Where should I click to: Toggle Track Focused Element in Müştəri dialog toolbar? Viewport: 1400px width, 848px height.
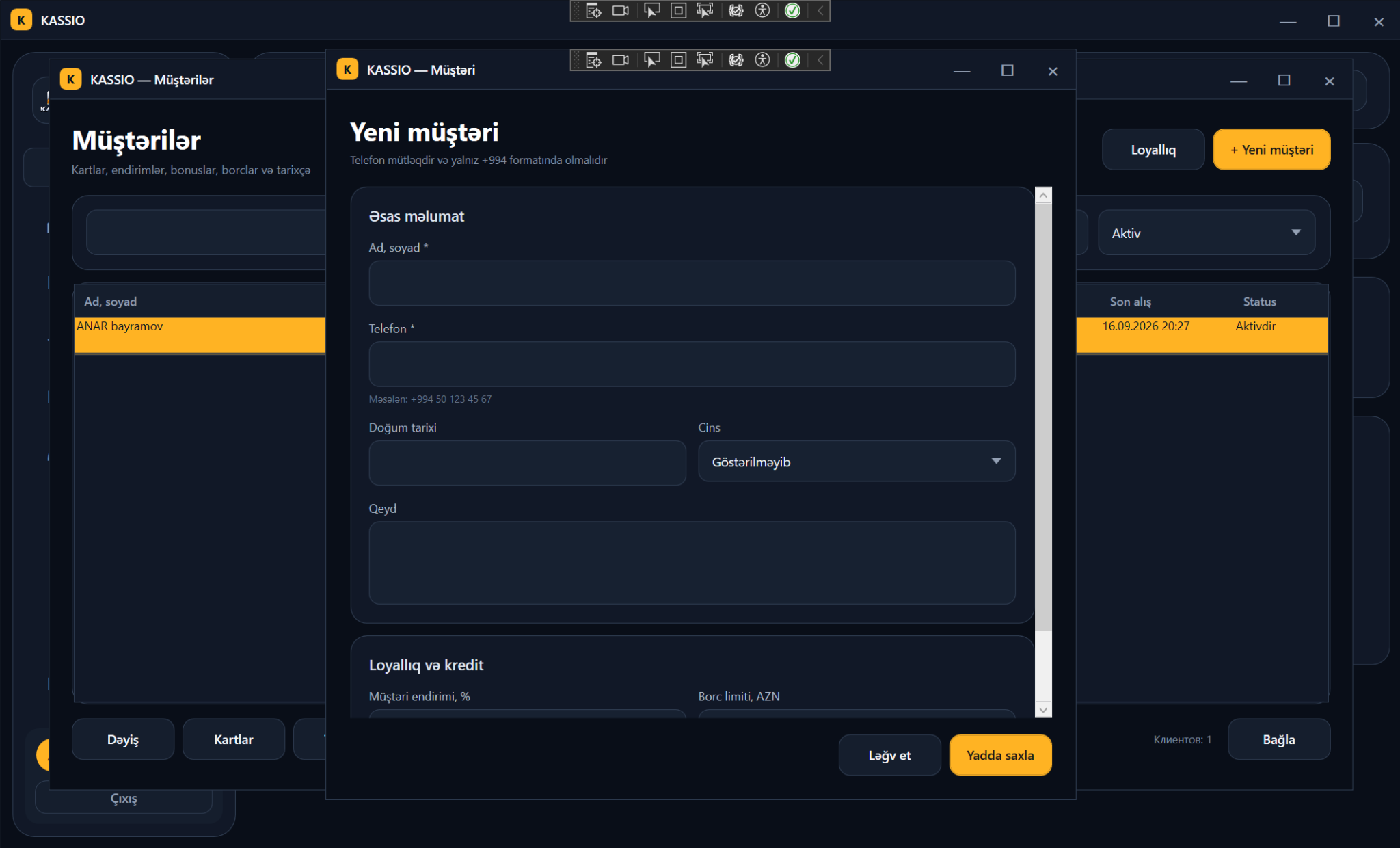coord(705,60)
